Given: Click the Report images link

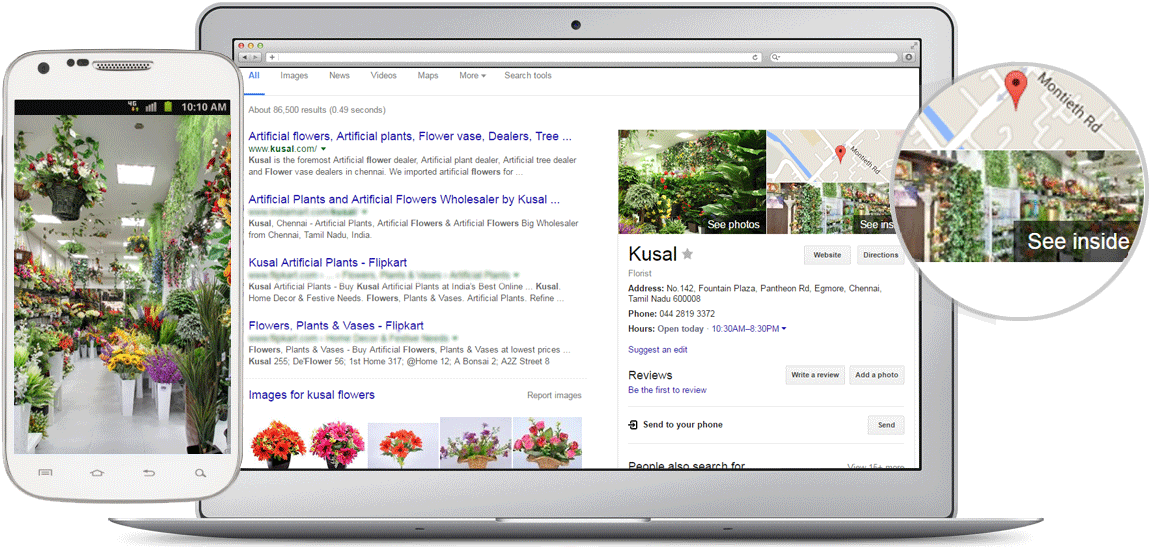Looking at the screenshot, I should 554,395.
